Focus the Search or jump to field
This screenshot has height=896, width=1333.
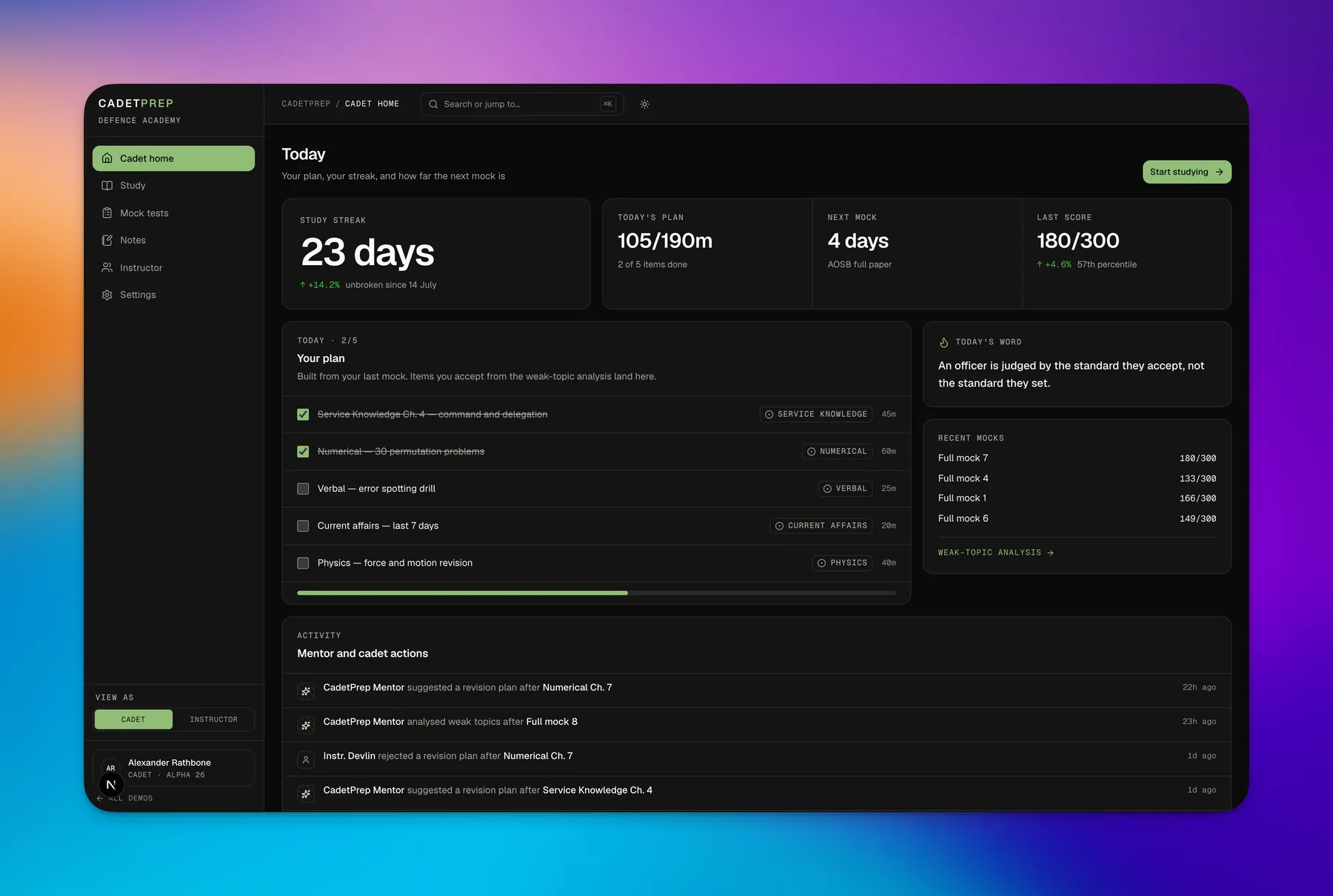click(x=522, y=104)
